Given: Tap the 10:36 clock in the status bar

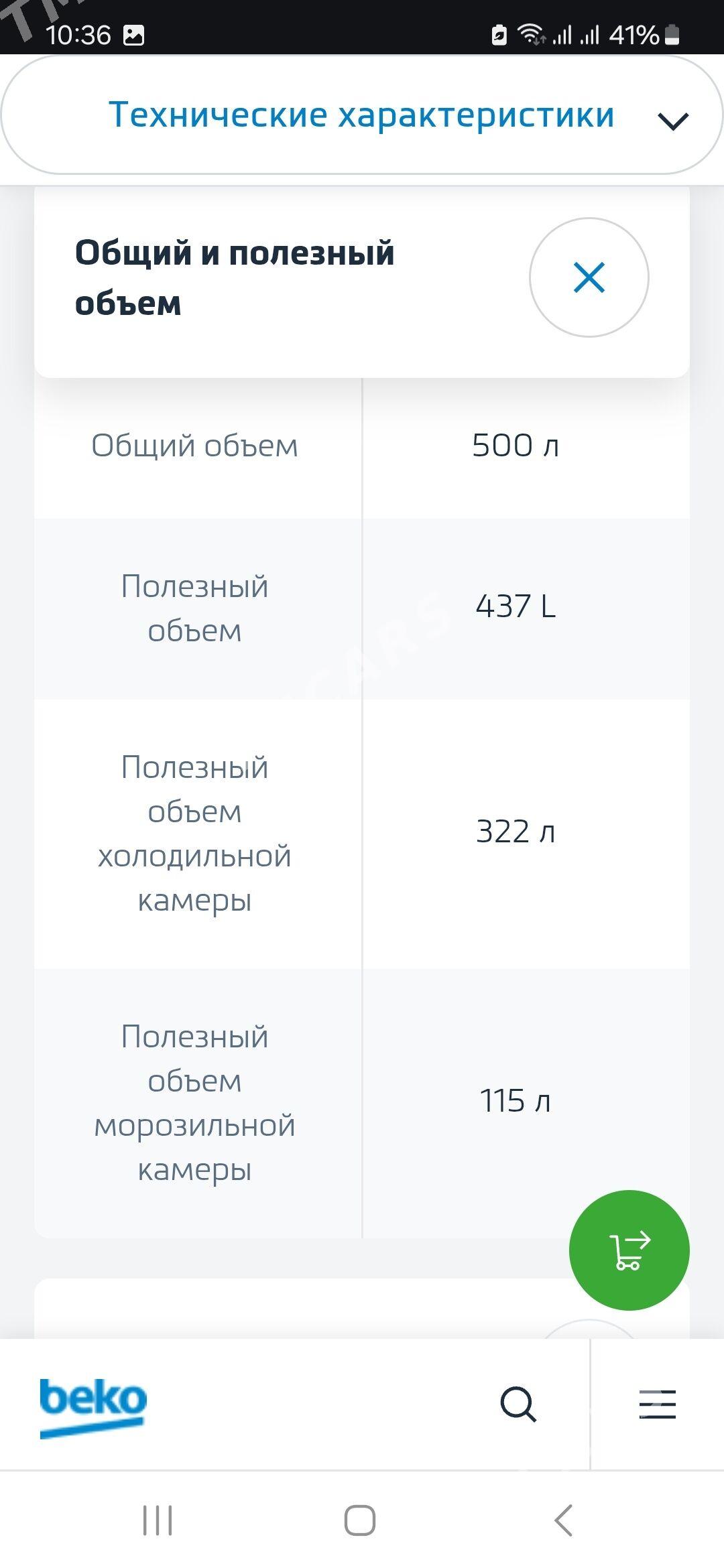Looking at the screenshot, I should 78,35.
